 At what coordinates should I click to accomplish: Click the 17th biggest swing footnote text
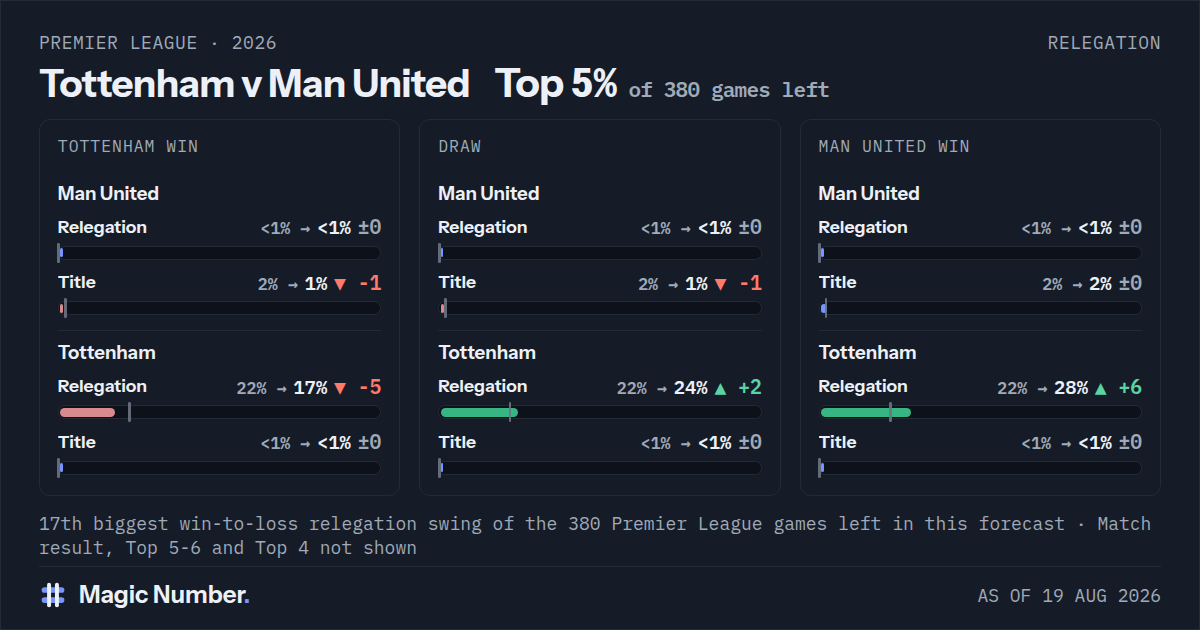pos(595,536)
